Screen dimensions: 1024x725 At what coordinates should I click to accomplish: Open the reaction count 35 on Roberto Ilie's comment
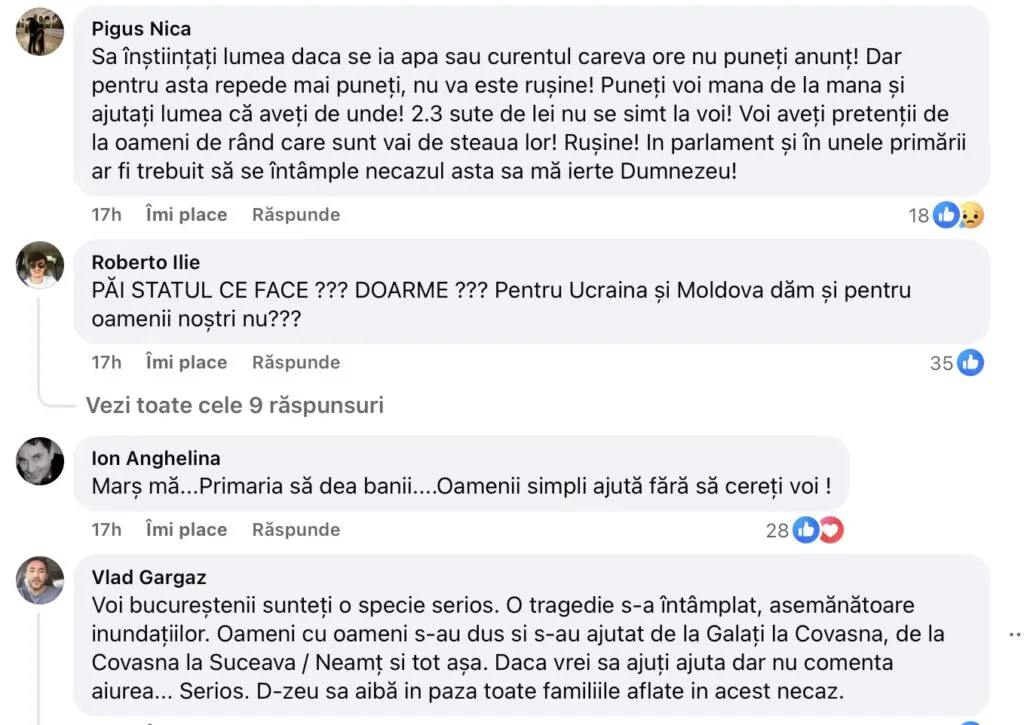[941, 363]
